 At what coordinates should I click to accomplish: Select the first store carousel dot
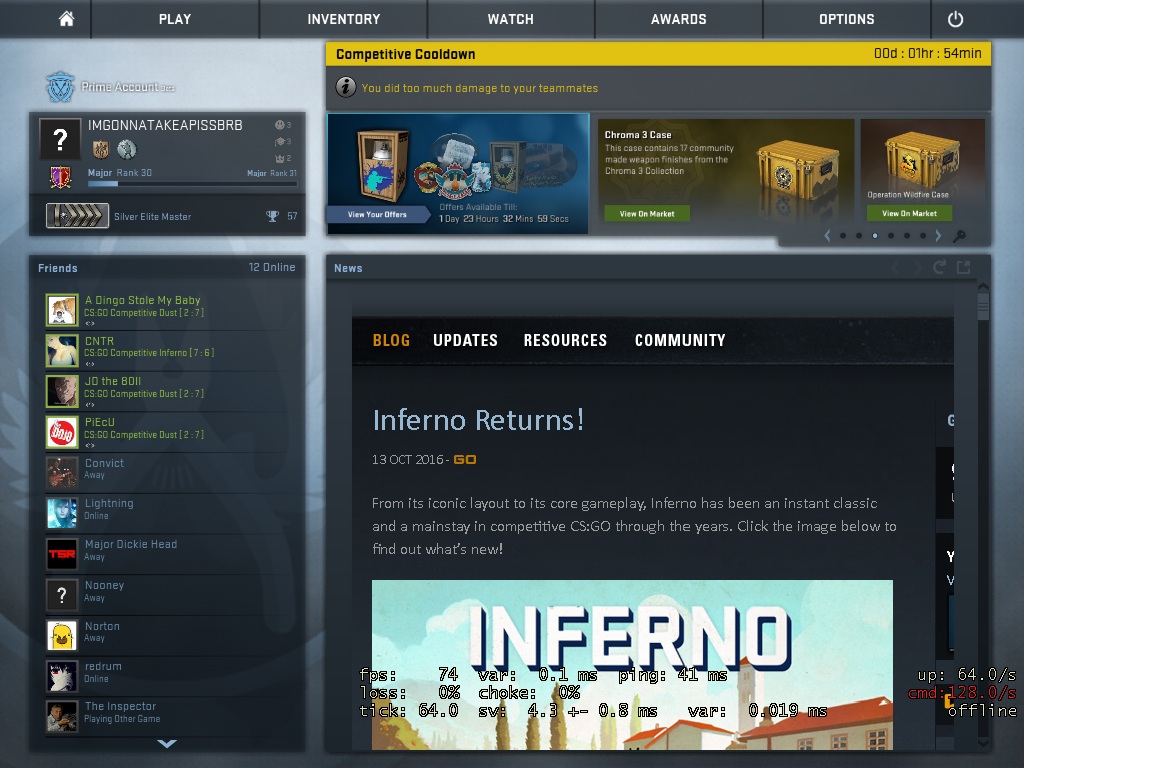click(x=843, y=236)
